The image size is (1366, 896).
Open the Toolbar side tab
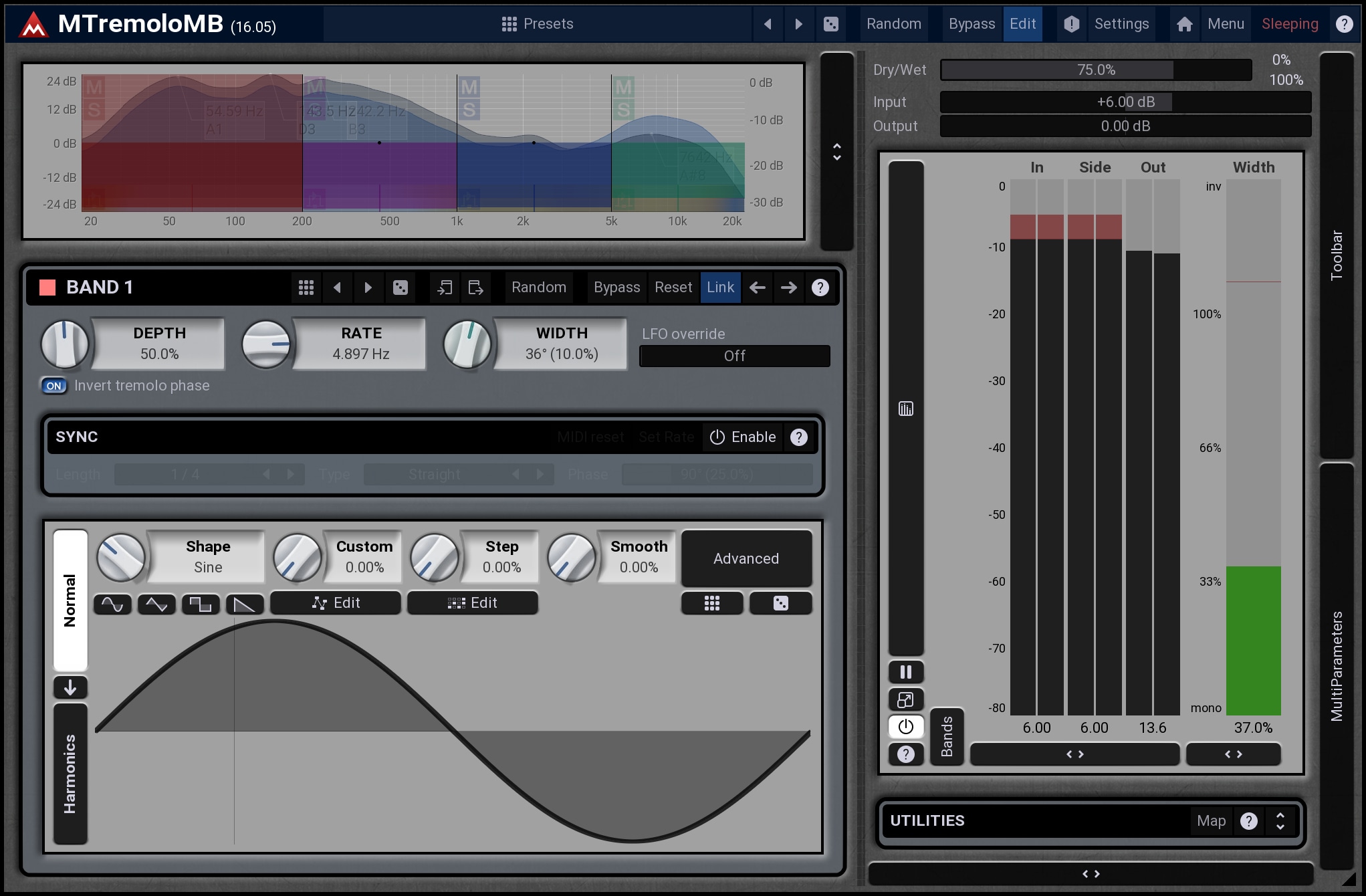pos(1337,255)
